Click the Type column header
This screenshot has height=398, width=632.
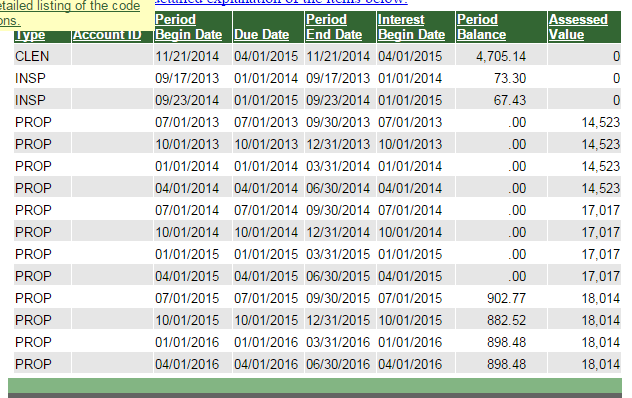(30, 35)
